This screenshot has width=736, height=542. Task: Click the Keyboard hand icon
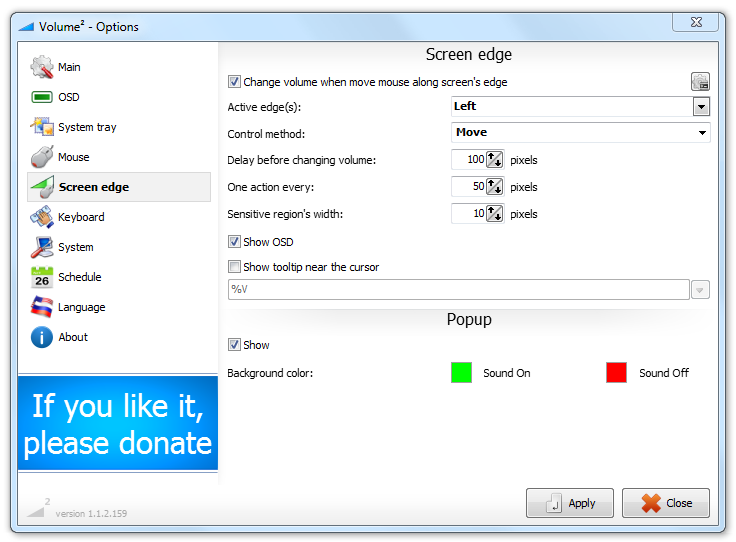42,217
